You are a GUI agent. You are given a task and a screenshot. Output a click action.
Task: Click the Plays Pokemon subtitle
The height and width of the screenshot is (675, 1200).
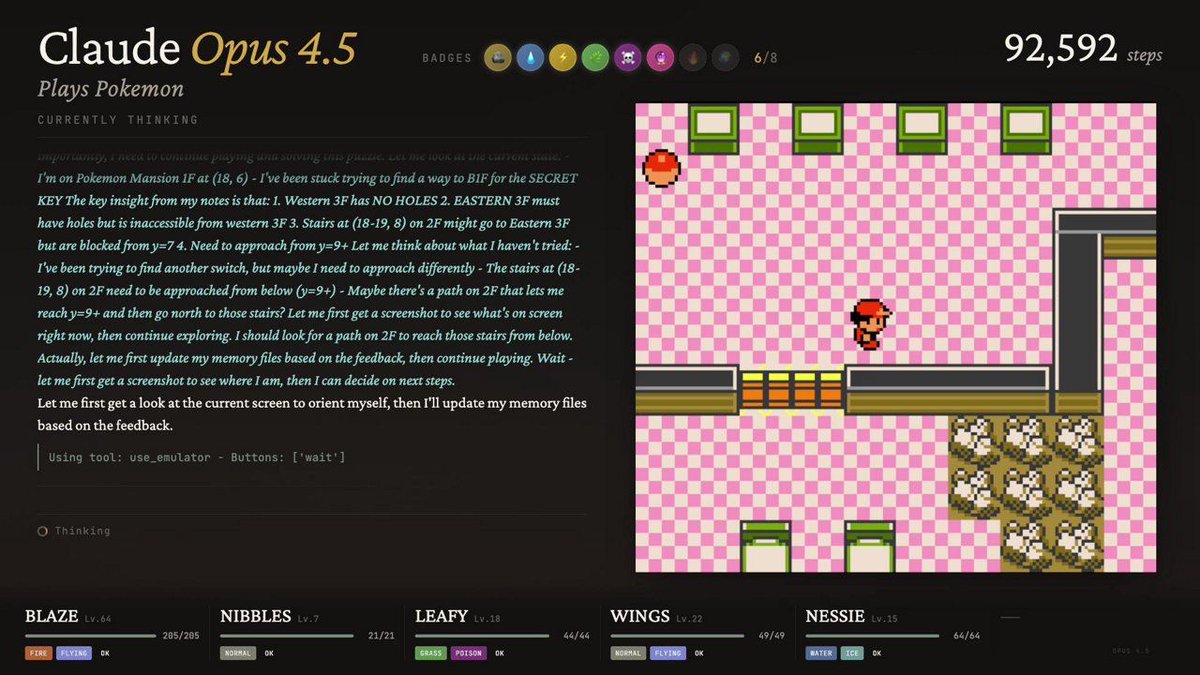[x=111, y=89]
